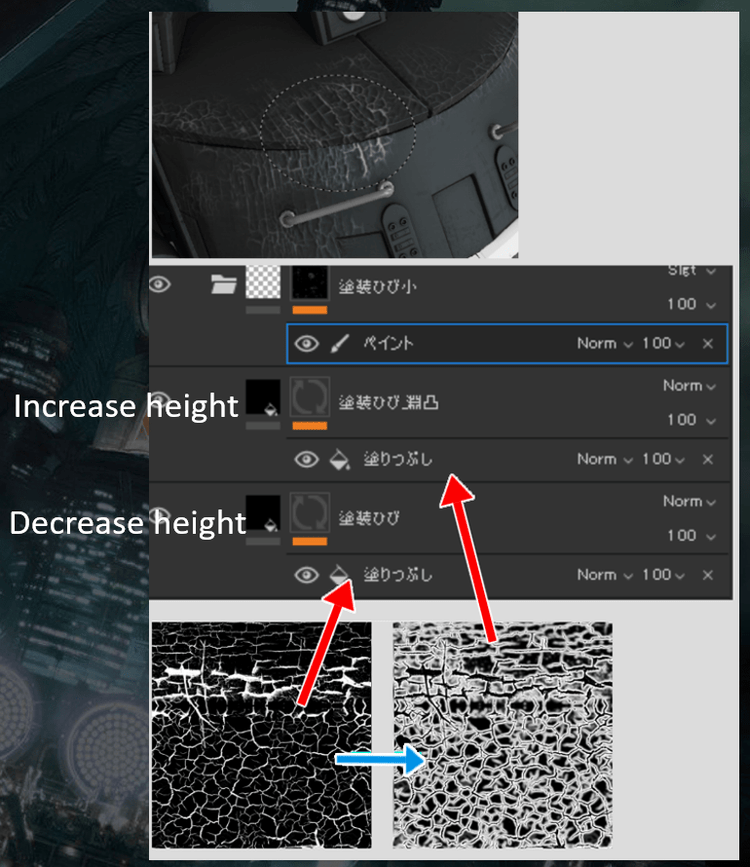Image resolution: width=750 pixels, height=867 pixels.
Task: Select the black fill thumbnail of the last 塗装ひび layer
Action: point(263,513)
